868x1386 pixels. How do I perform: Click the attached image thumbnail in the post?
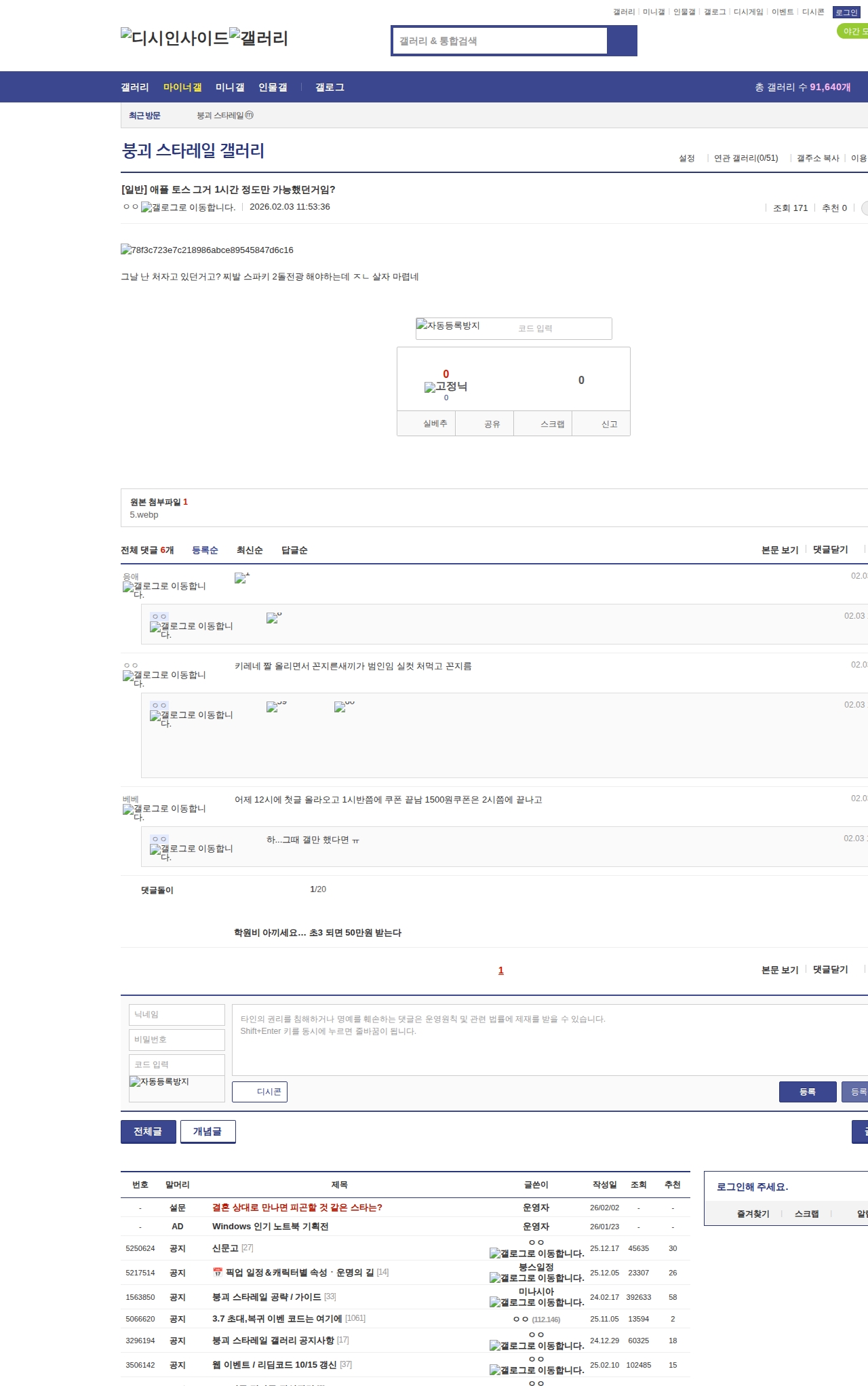click(207, 250)
